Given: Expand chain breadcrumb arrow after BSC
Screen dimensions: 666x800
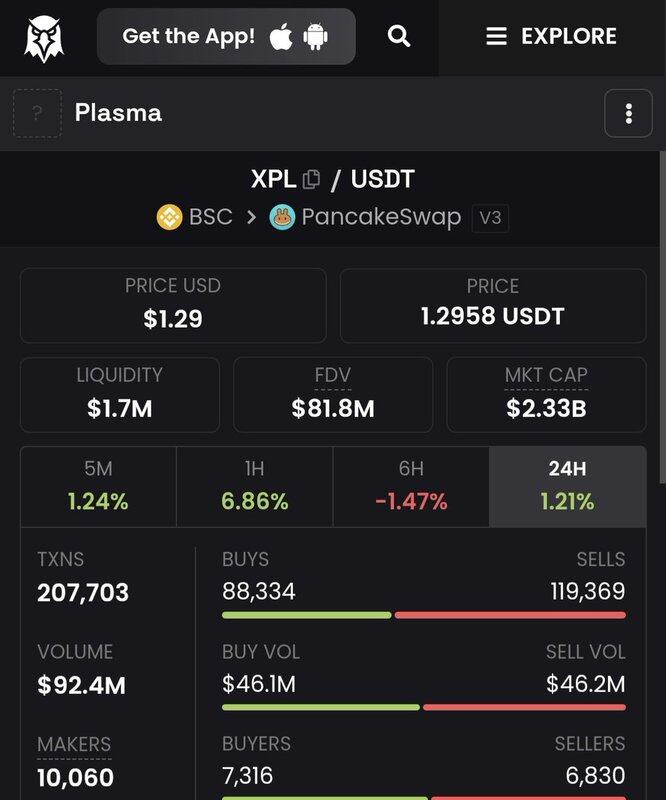Looking at the screenshot, I should pos(251,217).
